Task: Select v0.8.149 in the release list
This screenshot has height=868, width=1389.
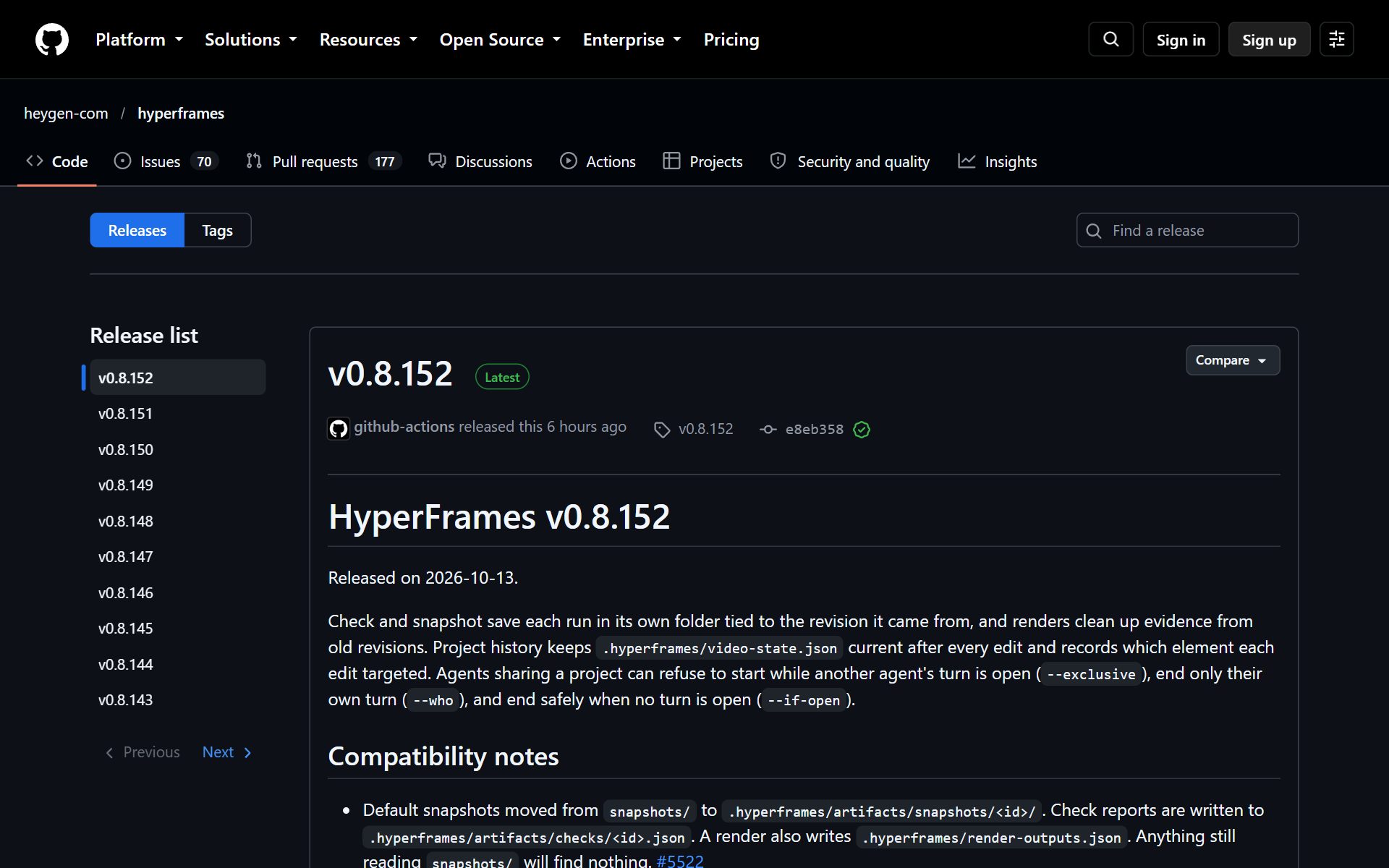Action: click(x=177, y=485)
